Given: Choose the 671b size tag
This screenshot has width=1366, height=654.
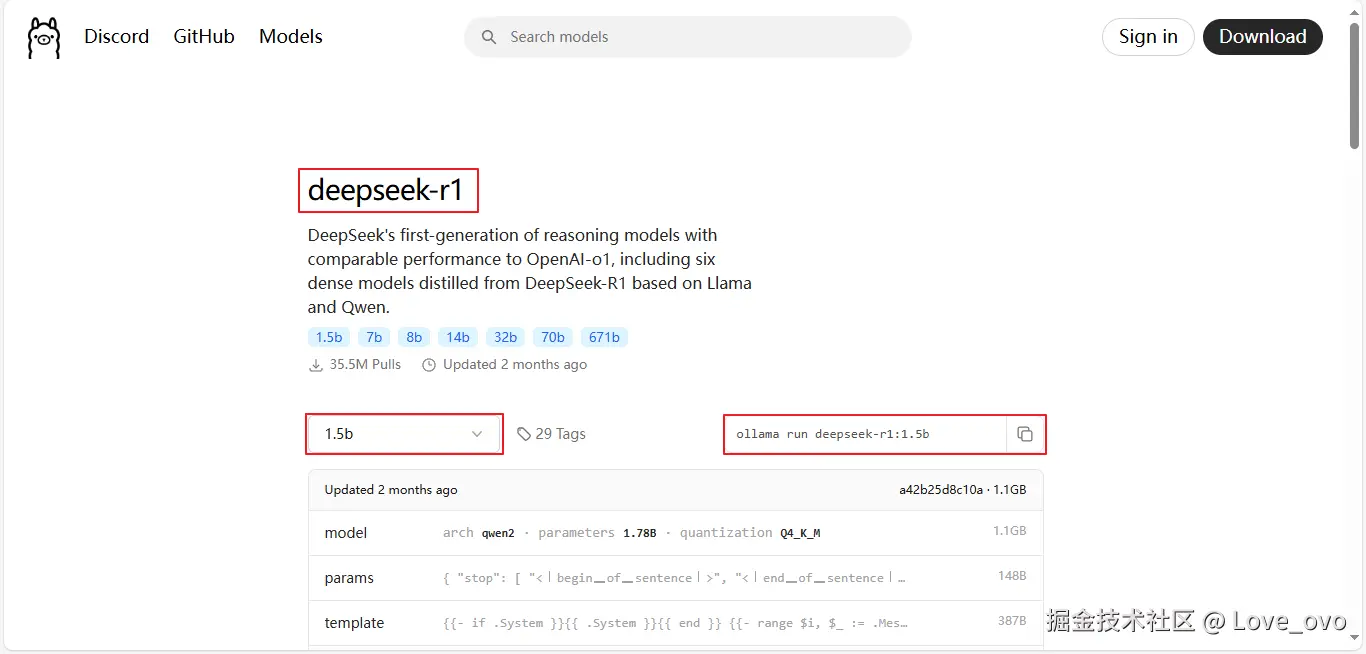Looking at the screenshot, I should pos(604,337).
